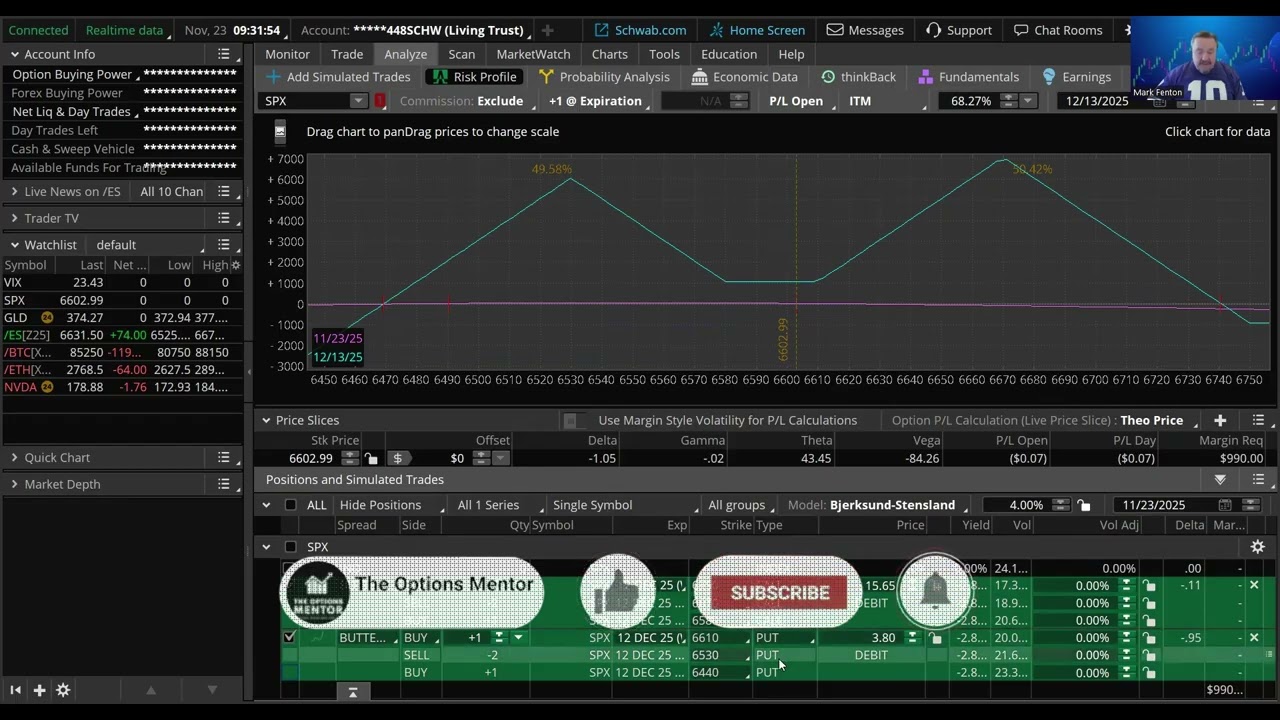
Task: Switch to Charts tab
Action: tap(609, 54)
